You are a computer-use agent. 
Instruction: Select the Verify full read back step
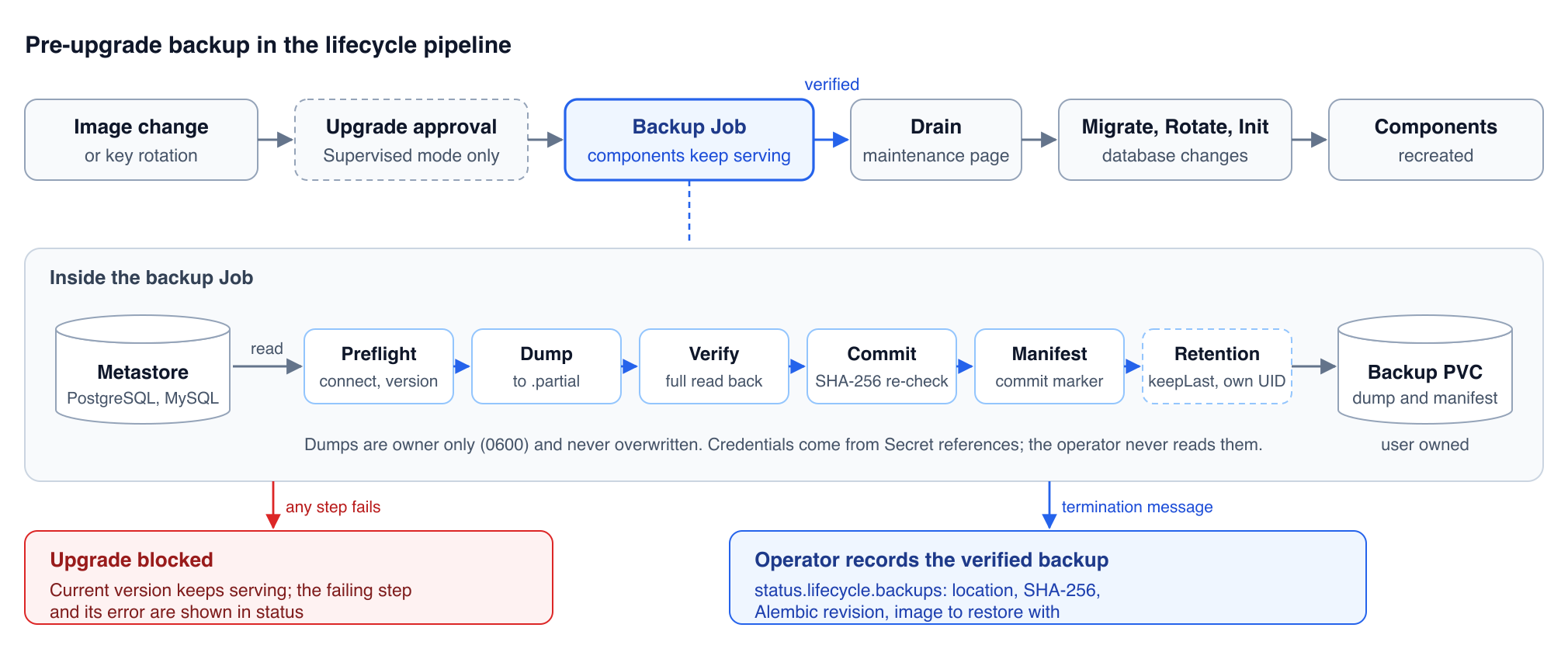pyautogui.click(x=714, y=366)
